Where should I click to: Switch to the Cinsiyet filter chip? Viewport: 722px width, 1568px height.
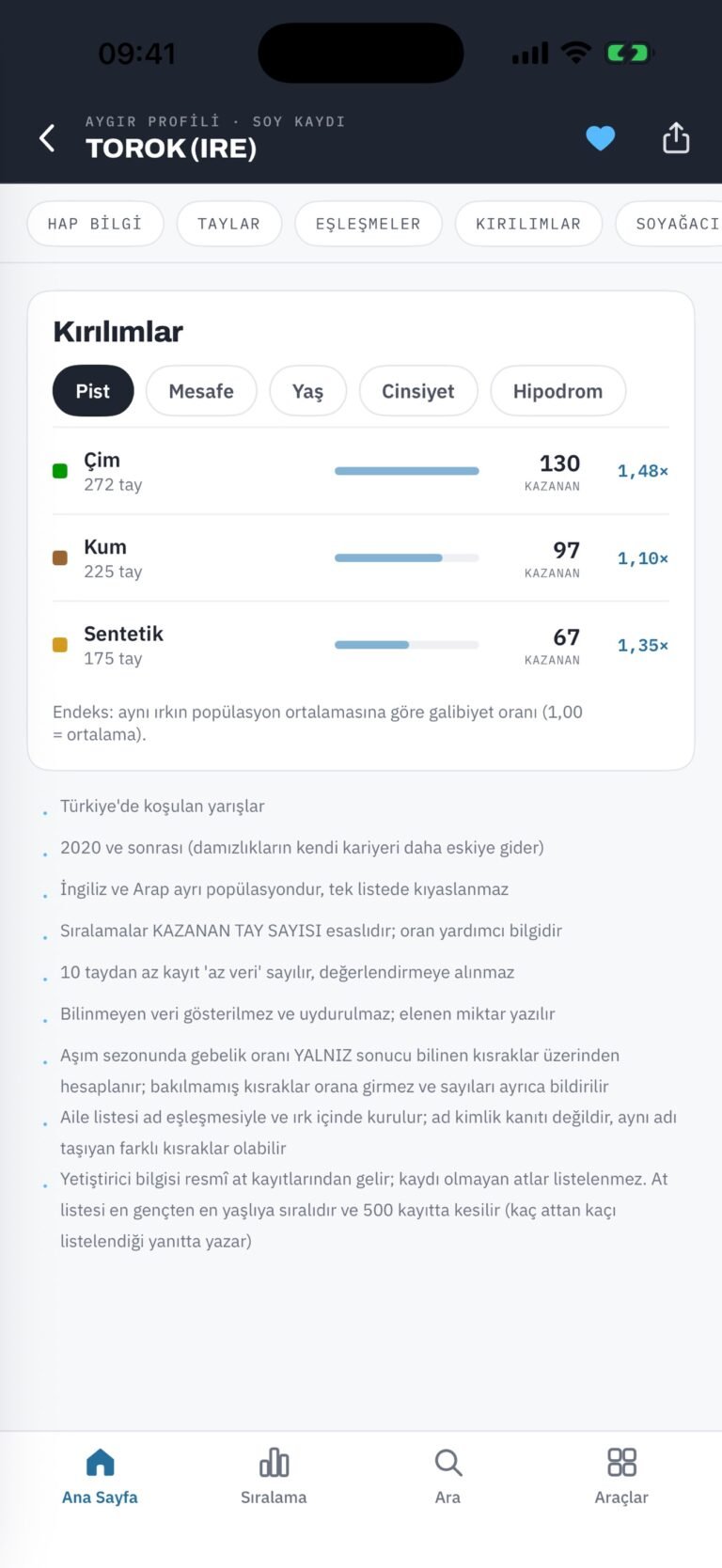[418, 391]
